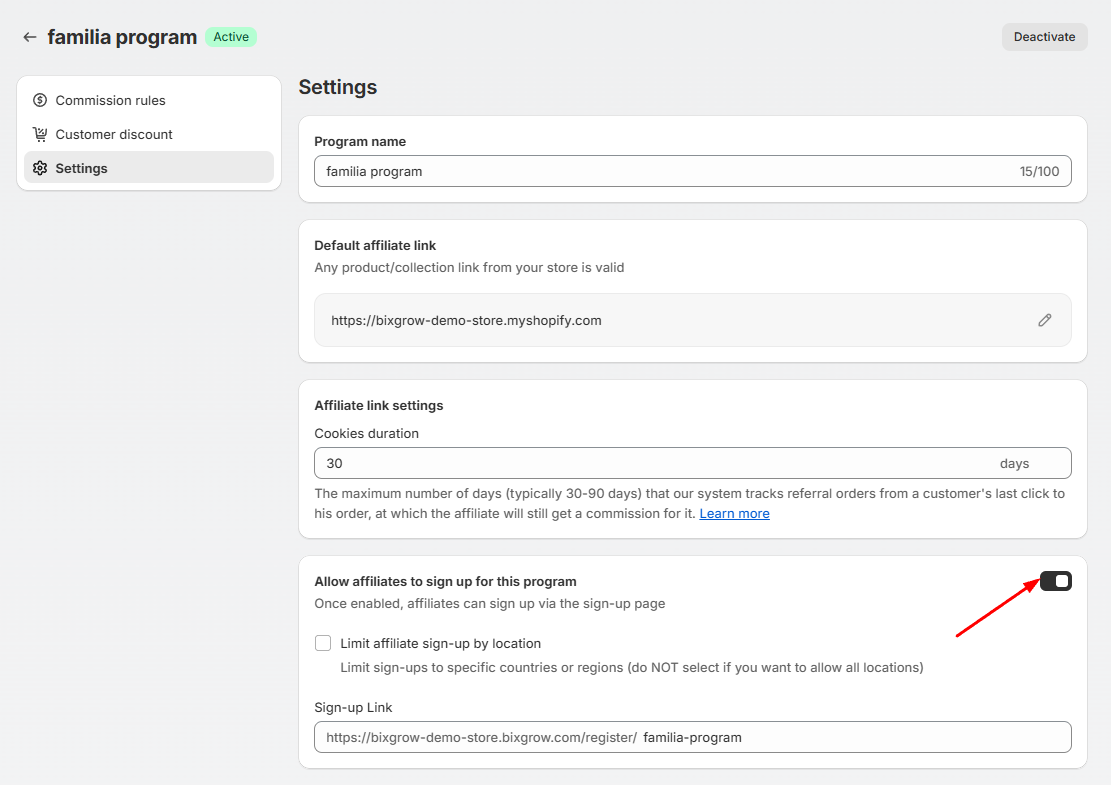This screenshot has width=1111, height=785.
Task: Click the gear icon in the sidebar
Action: 40,168
